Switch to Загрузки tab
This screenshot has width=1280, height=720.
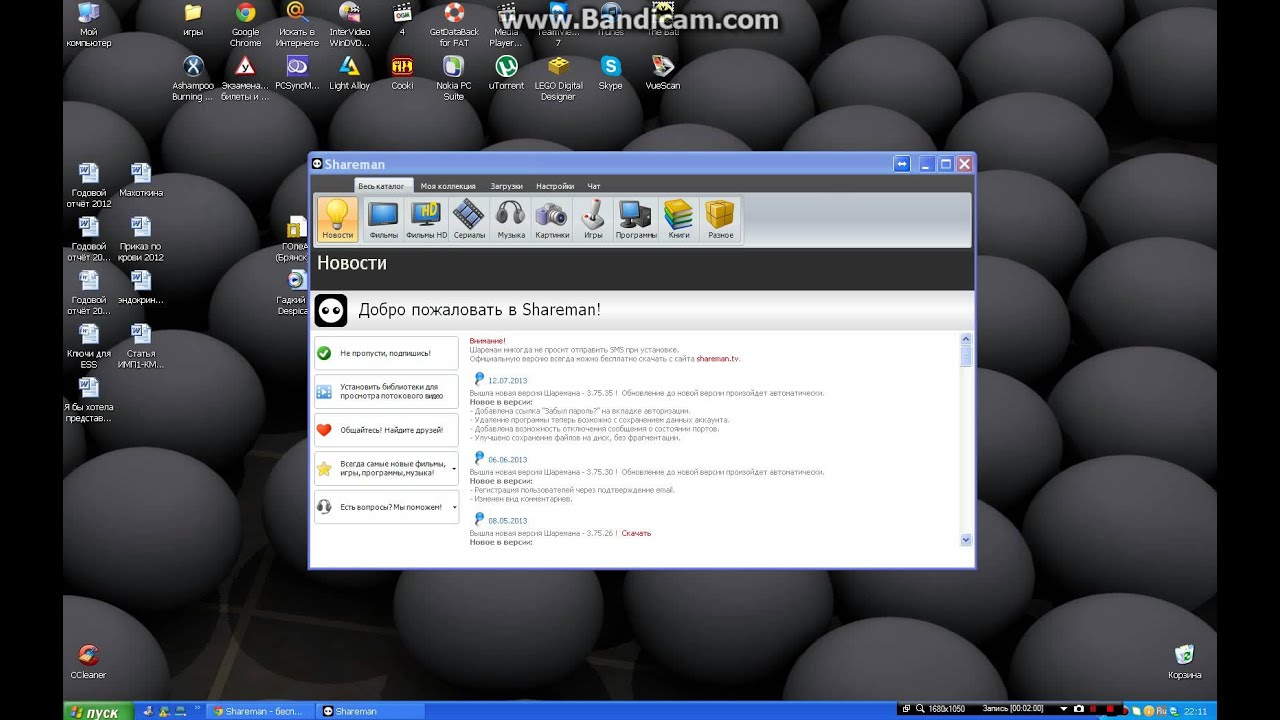coord(506,186)
